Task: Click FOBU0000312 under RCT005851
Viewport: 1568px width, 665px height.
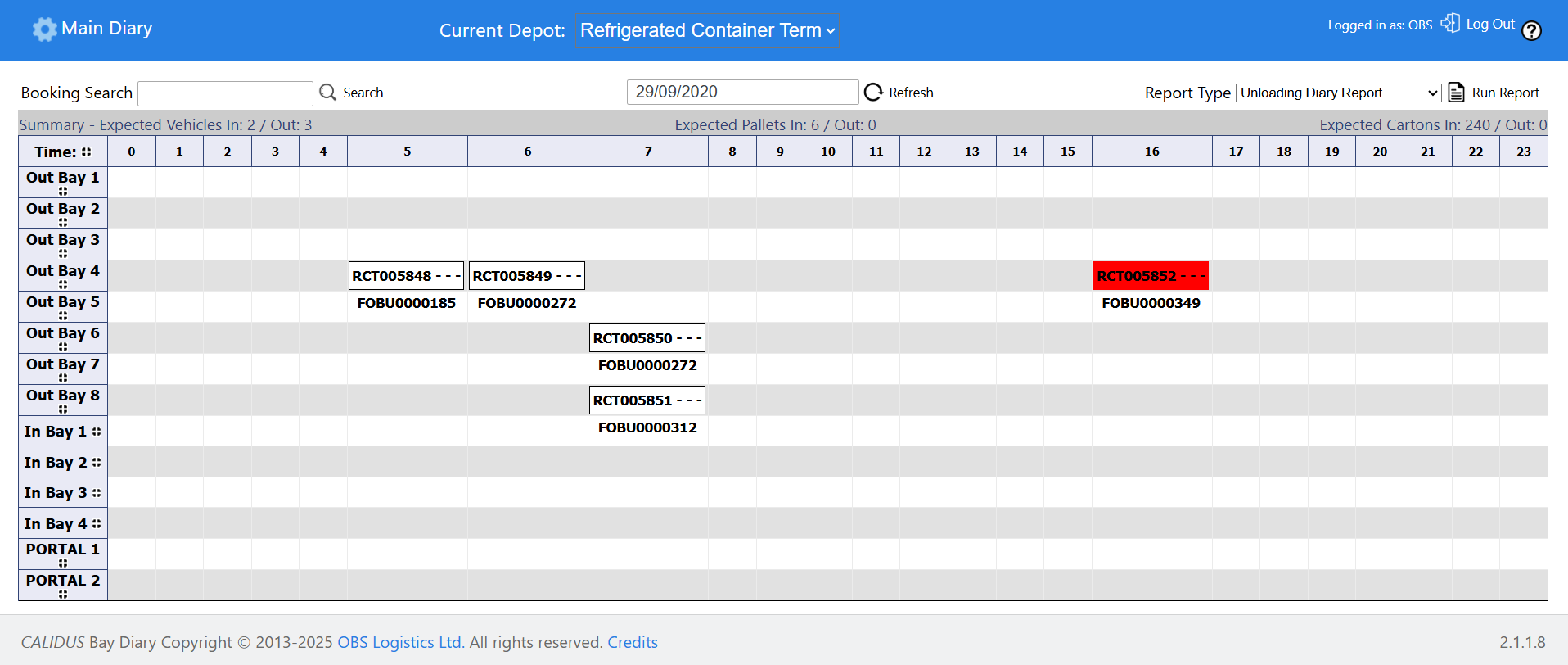Action: [x=647, y=427]
